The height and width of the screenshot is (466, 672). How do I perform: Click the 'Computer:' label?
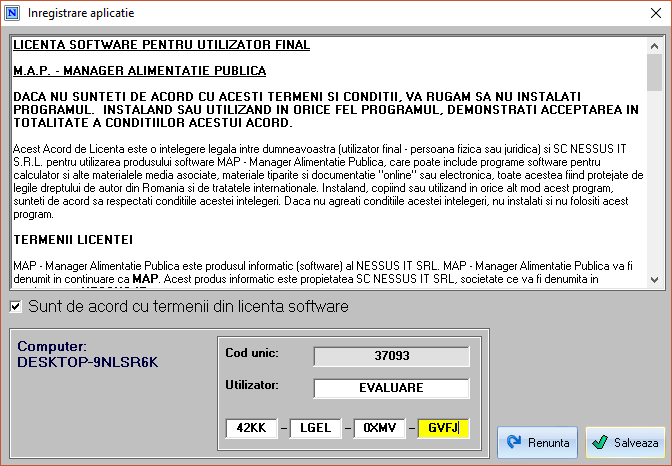[52, 346]
